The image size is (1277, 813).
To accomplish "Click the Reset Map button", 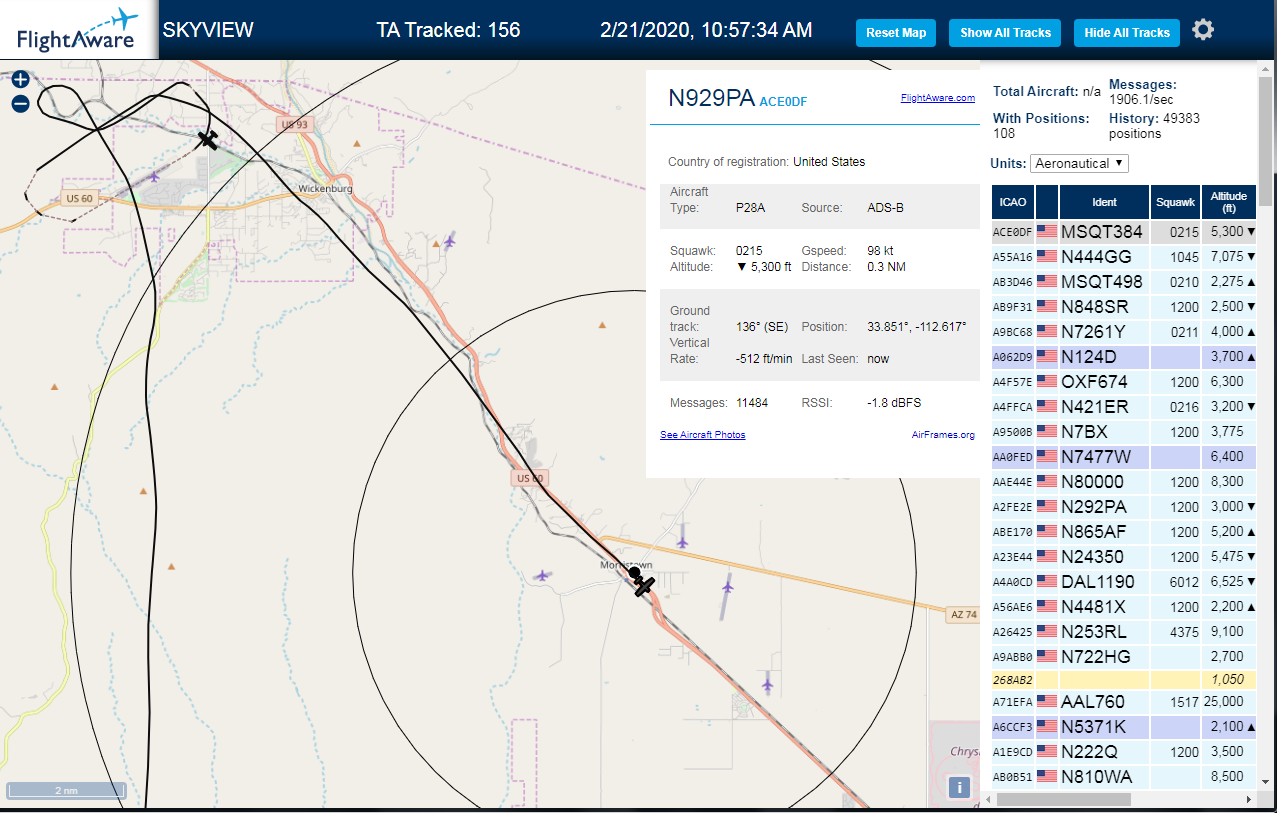I will click(896, 32).
